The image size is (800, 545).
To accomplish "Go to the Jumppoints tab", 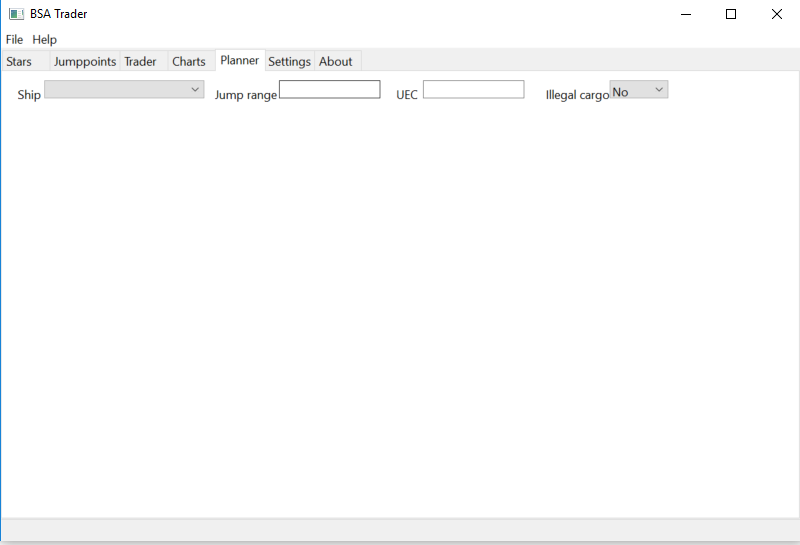I will pyautogui.click(x=85, y=61).
